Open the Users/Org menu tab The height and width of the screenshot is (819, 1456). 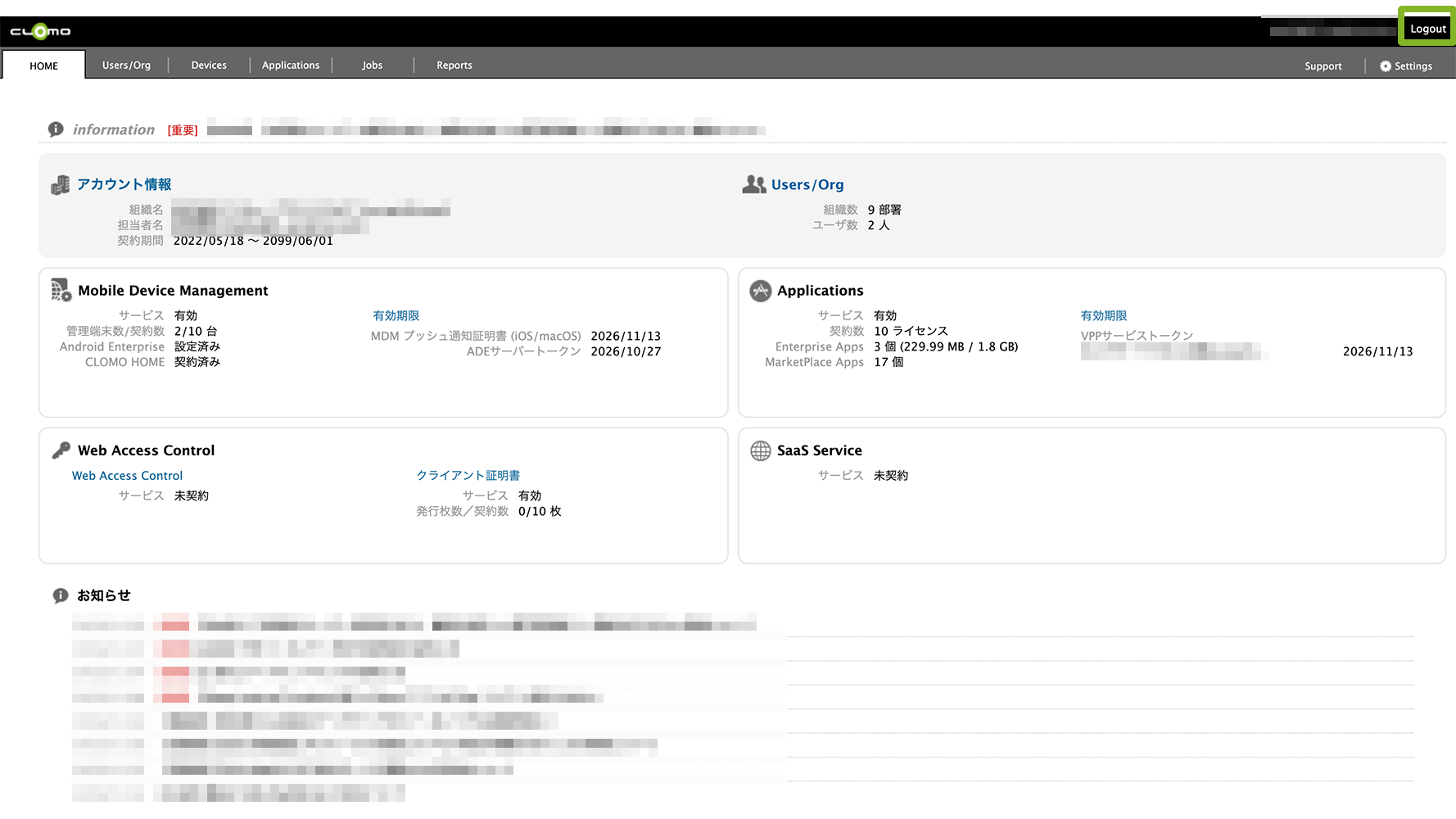tap(126, 66)
